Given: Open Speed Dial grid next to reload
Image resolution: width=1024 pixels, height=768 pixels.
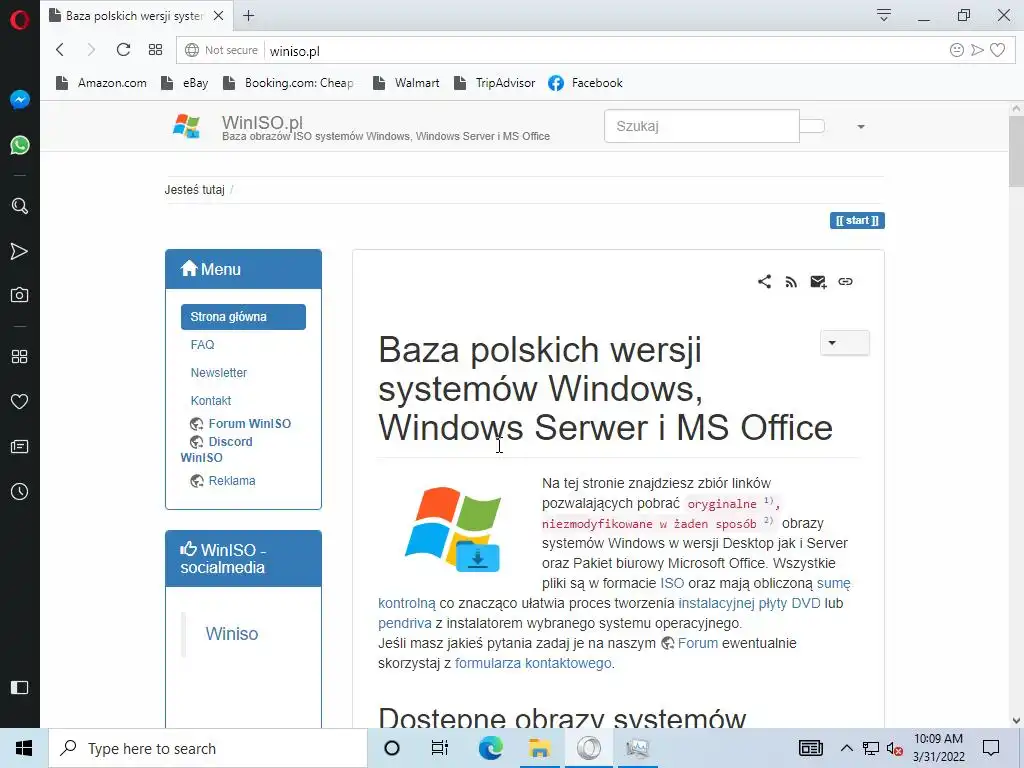Looking at the screenshot, I should 155,50.
